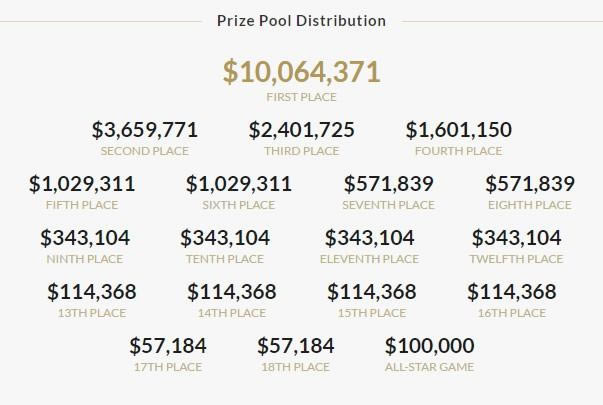Select the 16TH PLACE label

(512, 313)
